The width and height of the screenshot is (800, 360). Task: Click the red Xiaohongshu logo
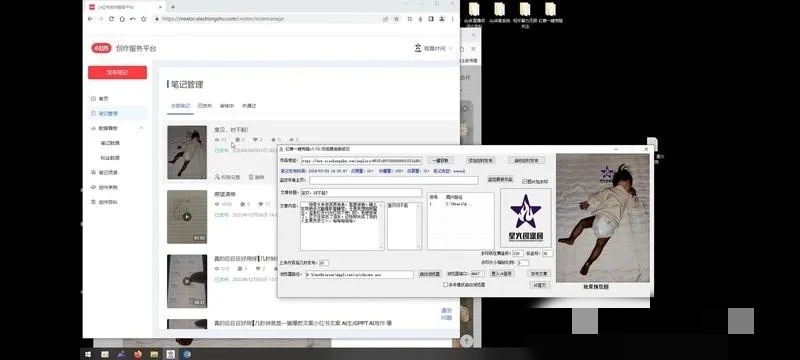[x=101, y=48]
